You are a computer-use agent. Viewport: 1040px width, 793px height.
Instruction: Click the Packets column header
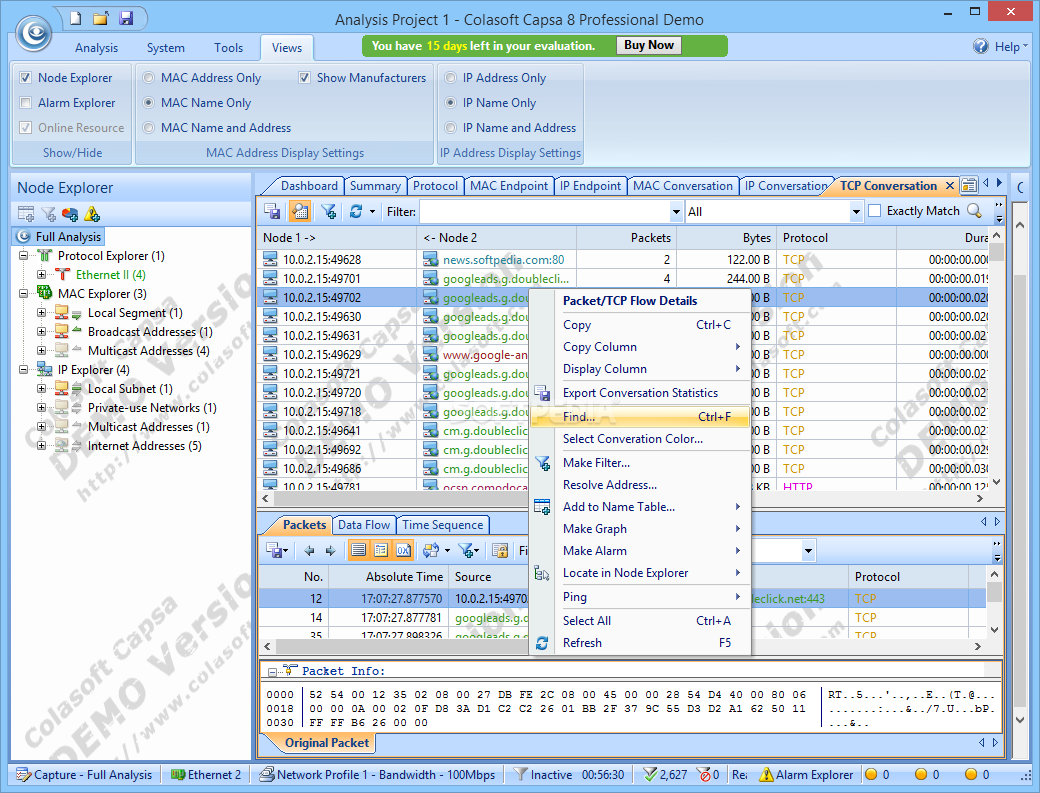click(627, 237)
